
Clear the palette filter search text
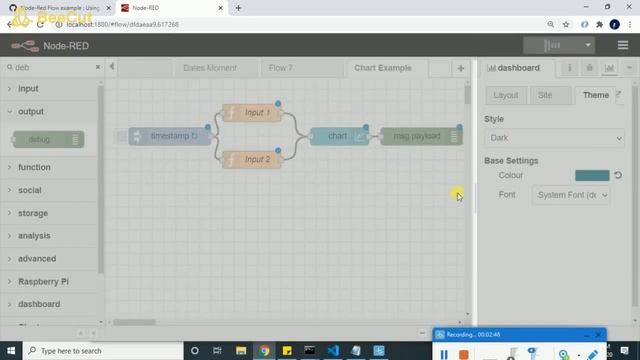click(98, 67)
